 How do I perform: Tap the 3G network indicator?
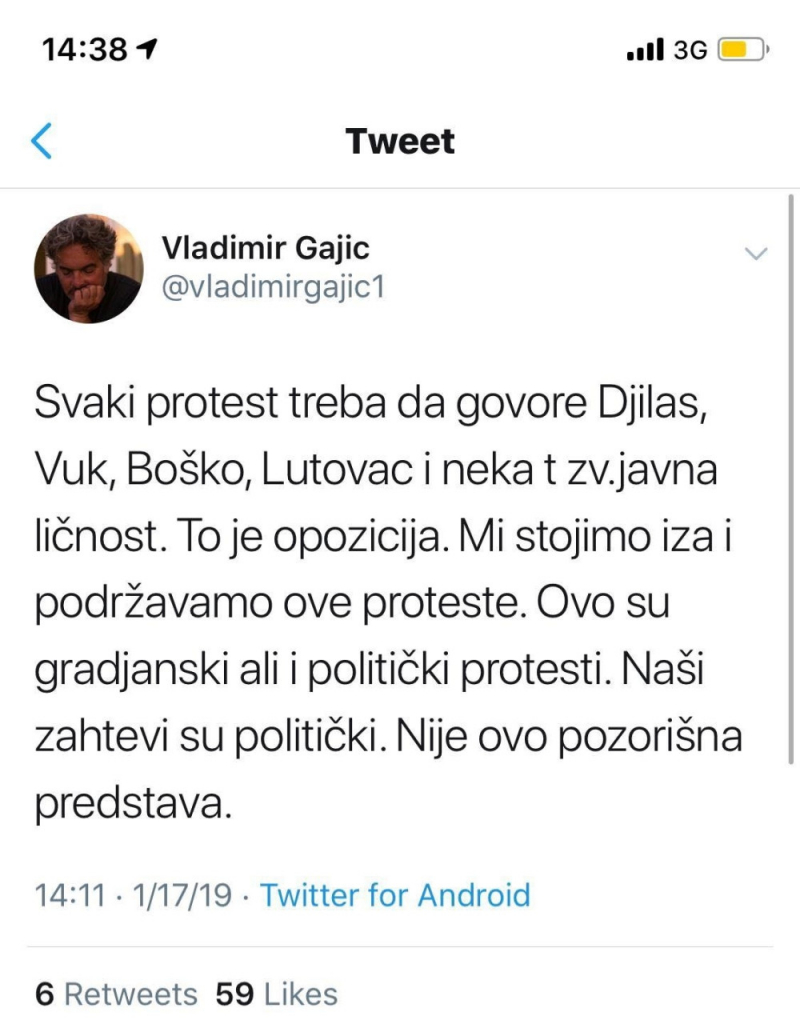click(x=692, y=47)
